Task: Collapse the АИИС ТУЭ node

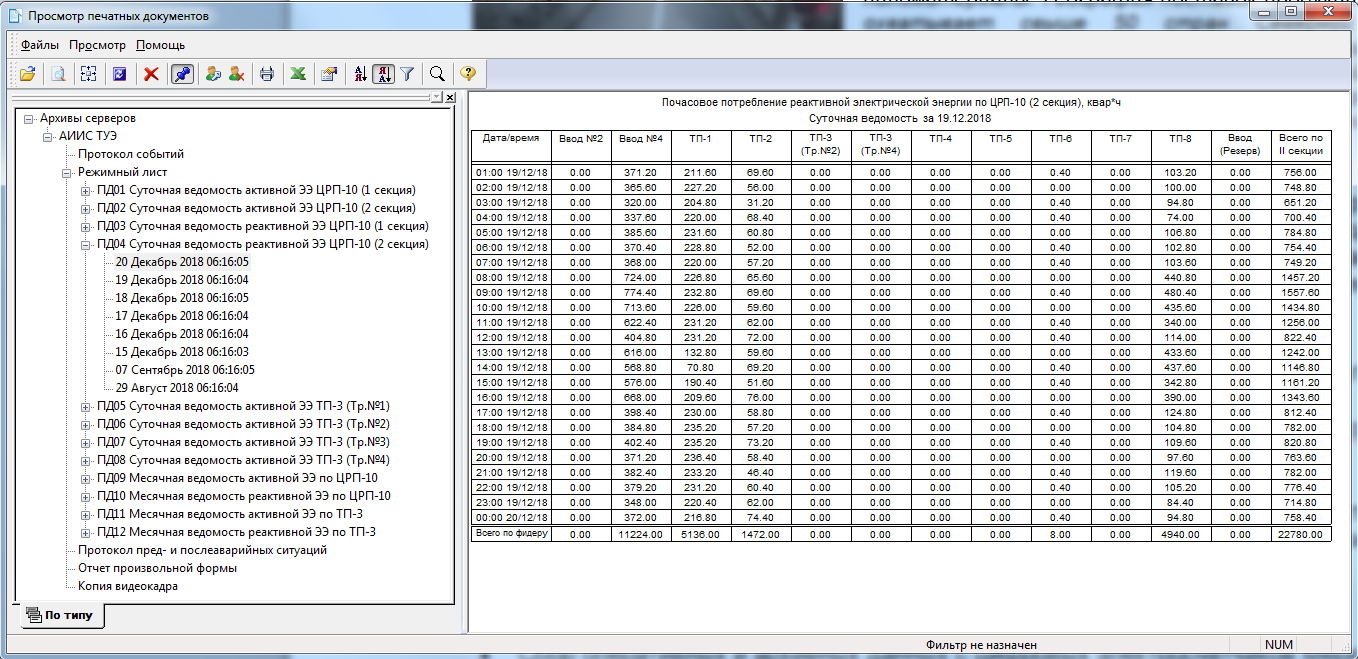Action: click(47, 136)
